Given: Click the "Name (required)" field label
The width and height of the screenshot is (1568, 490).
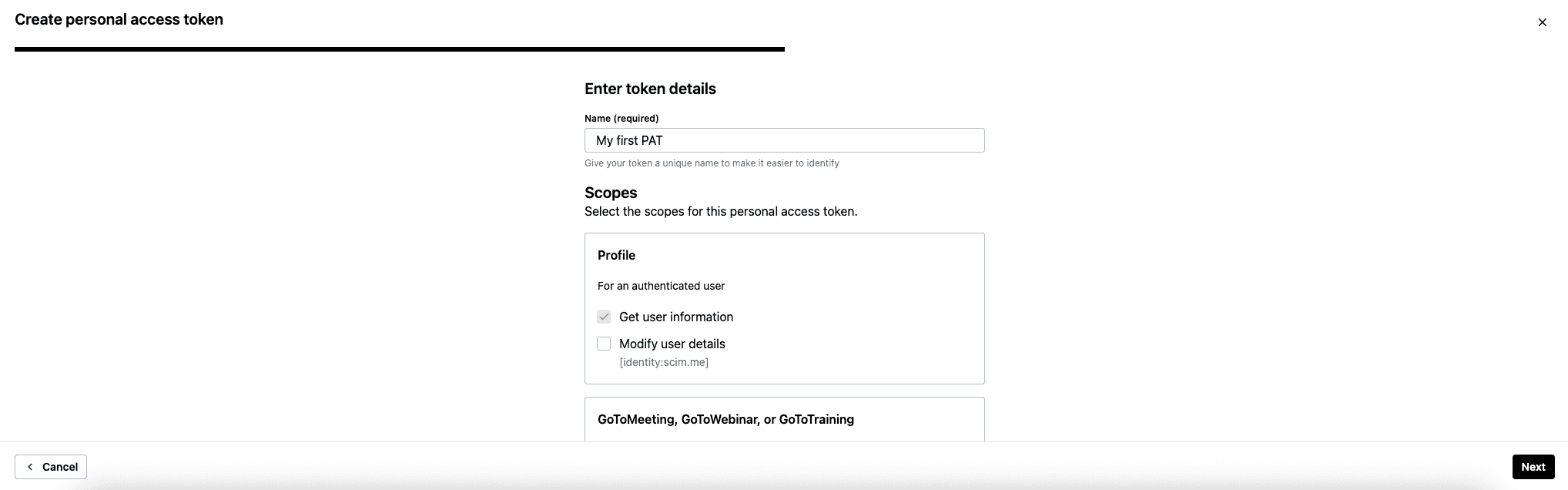Looking at the screenshot, I should [622, 119].
